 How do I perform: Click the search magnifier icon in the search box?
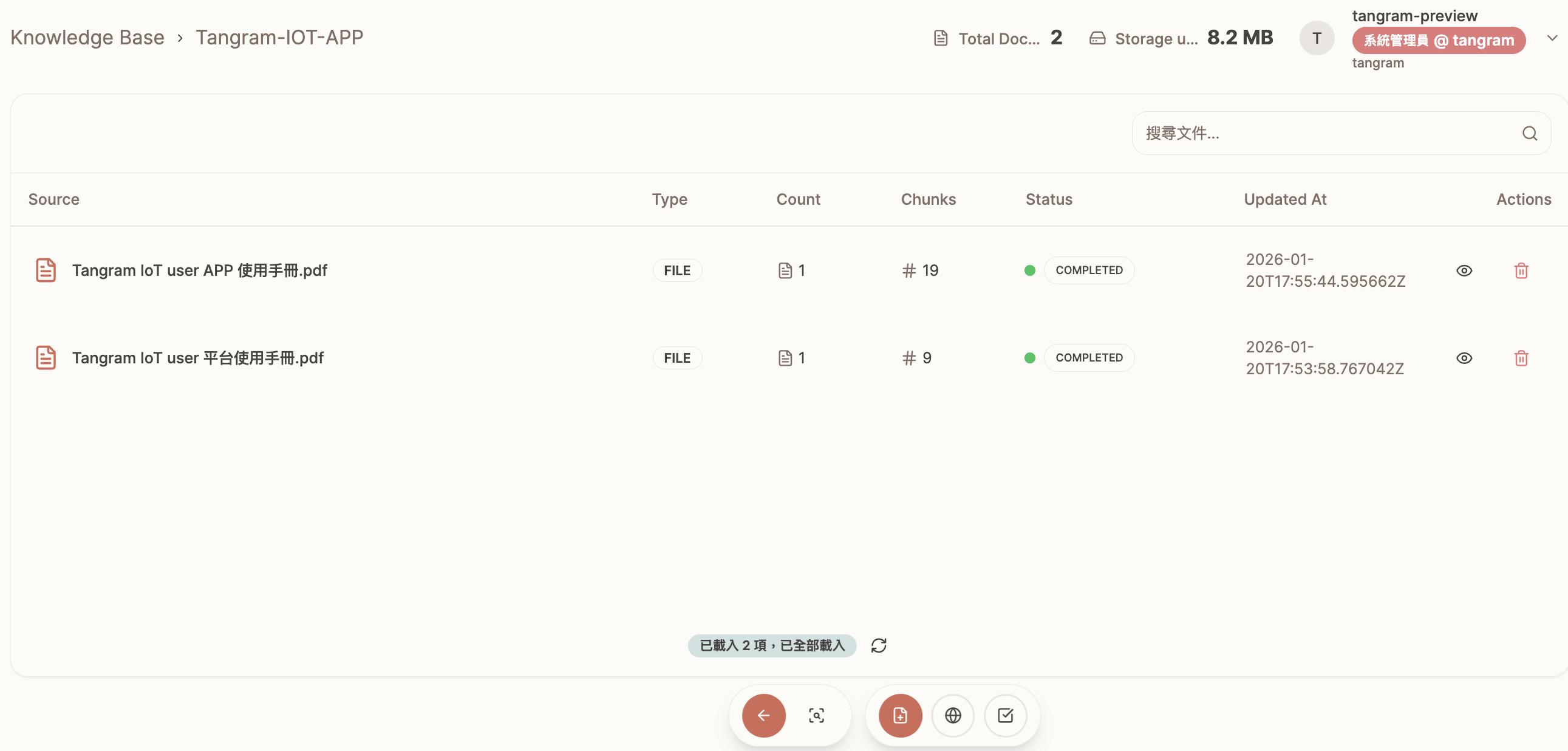(x=1529, y=134)
